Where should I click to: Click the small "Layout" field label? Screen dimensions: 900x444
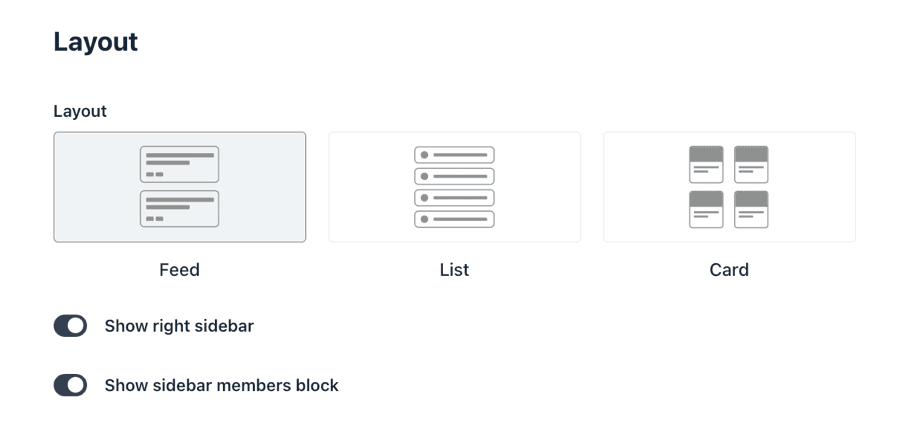pyautogui.click(x=80, y=111)
